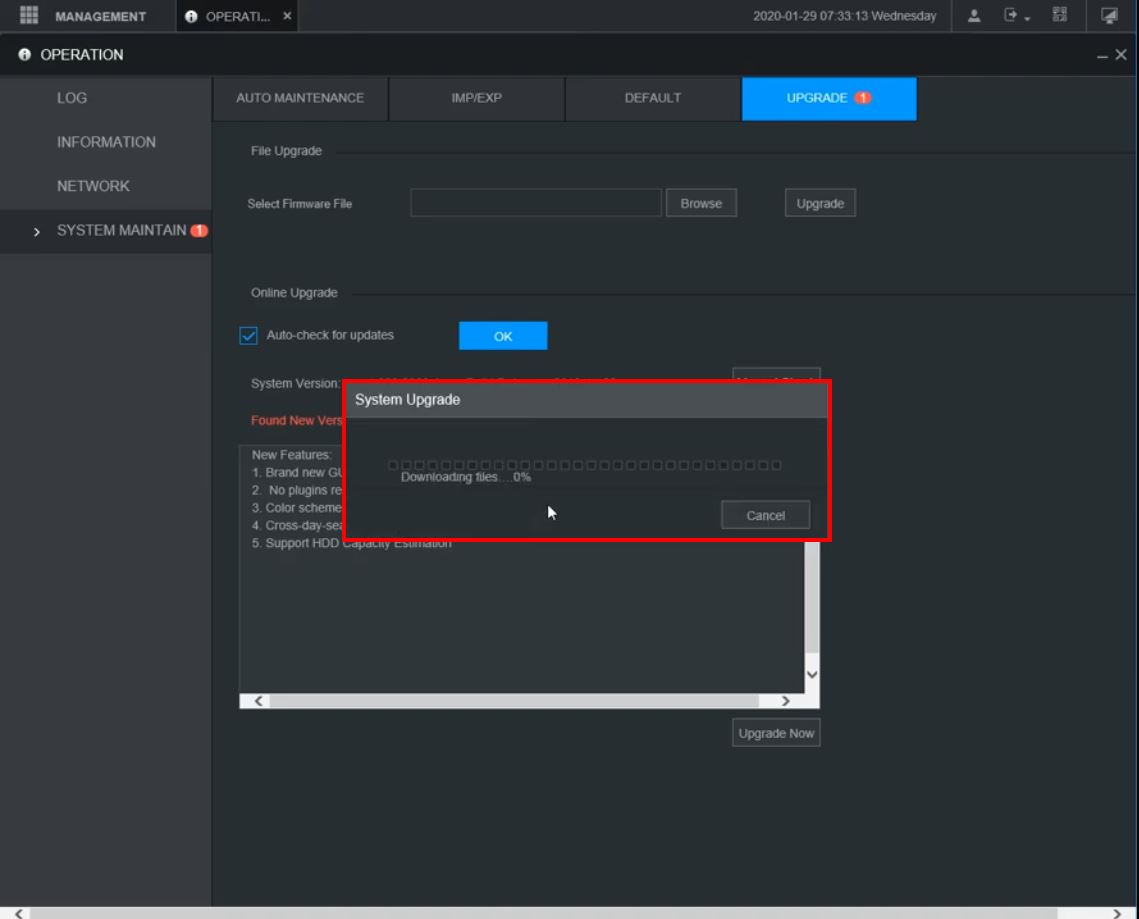Open the Management grid menu icon

[28, 16]
